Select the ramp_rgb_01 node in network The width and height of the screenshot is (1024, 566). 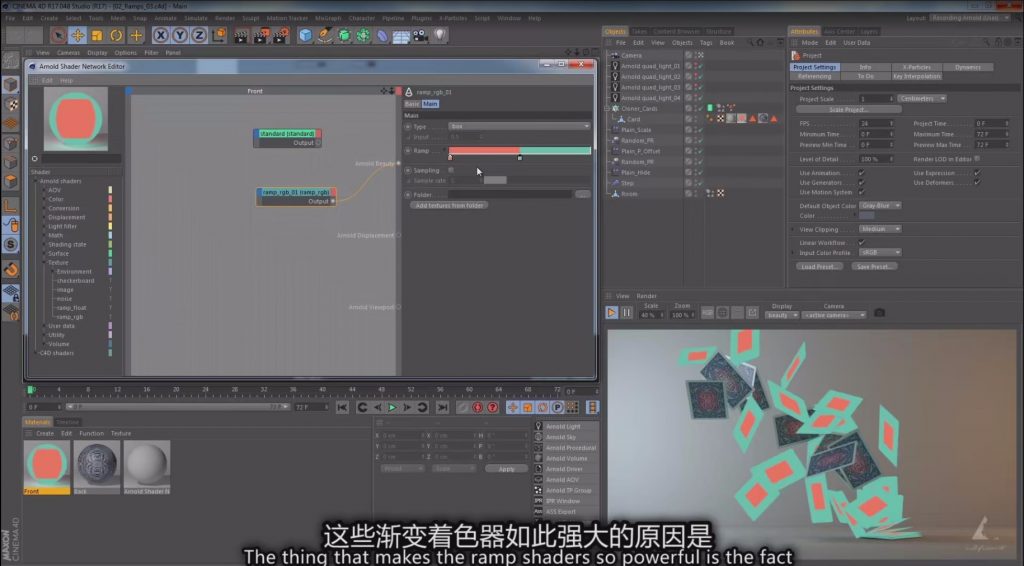(296, 197)
